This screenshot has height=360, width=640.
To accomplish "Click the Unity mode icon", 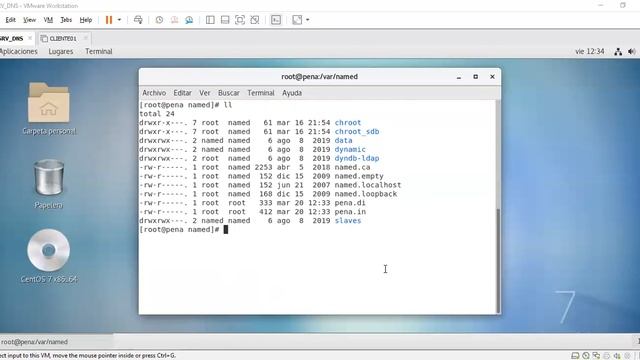I will coord(255,20).
